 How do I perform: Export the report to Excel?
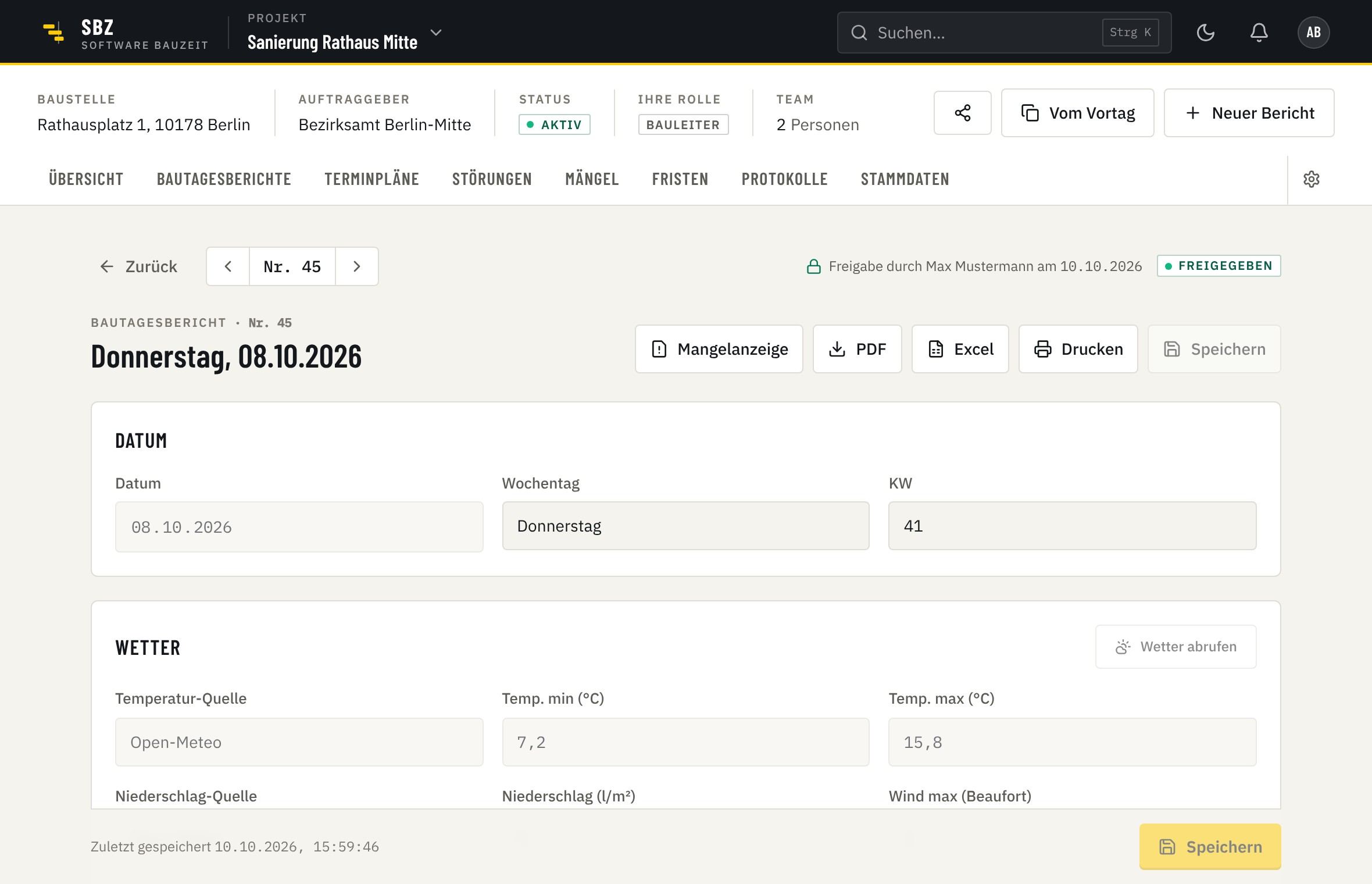tap(960, 349)
